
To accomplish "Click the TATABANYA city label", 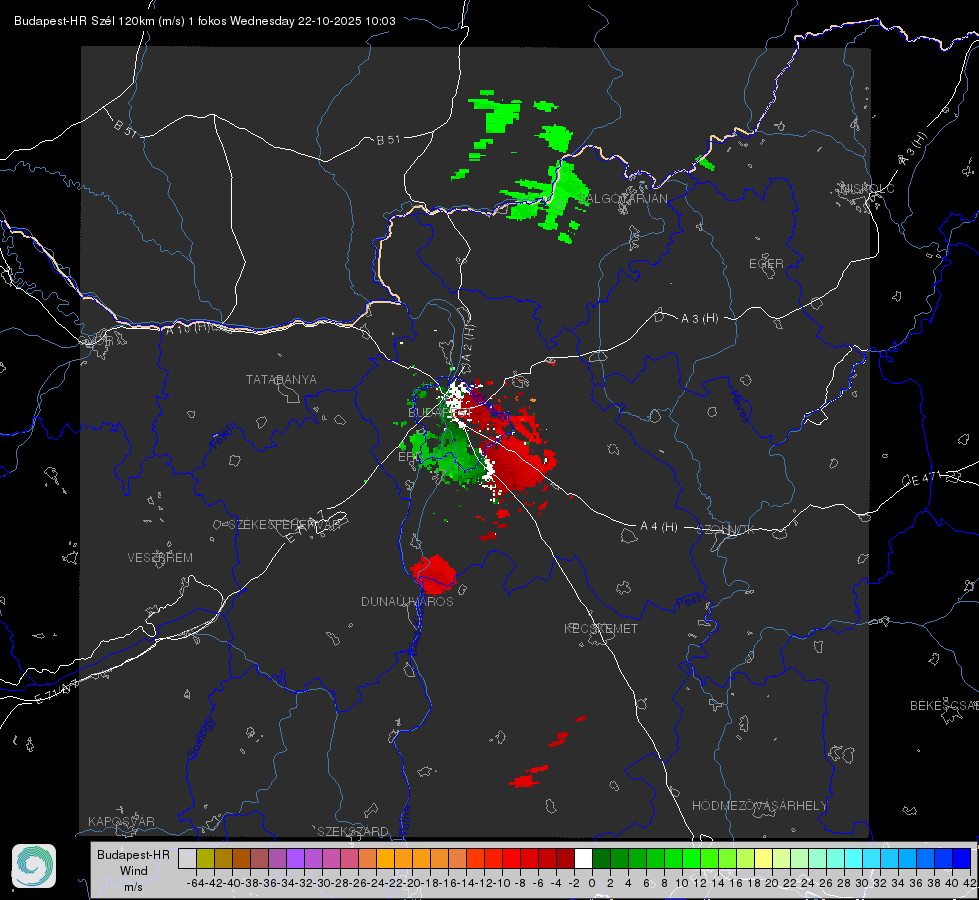I will [281, 380].
